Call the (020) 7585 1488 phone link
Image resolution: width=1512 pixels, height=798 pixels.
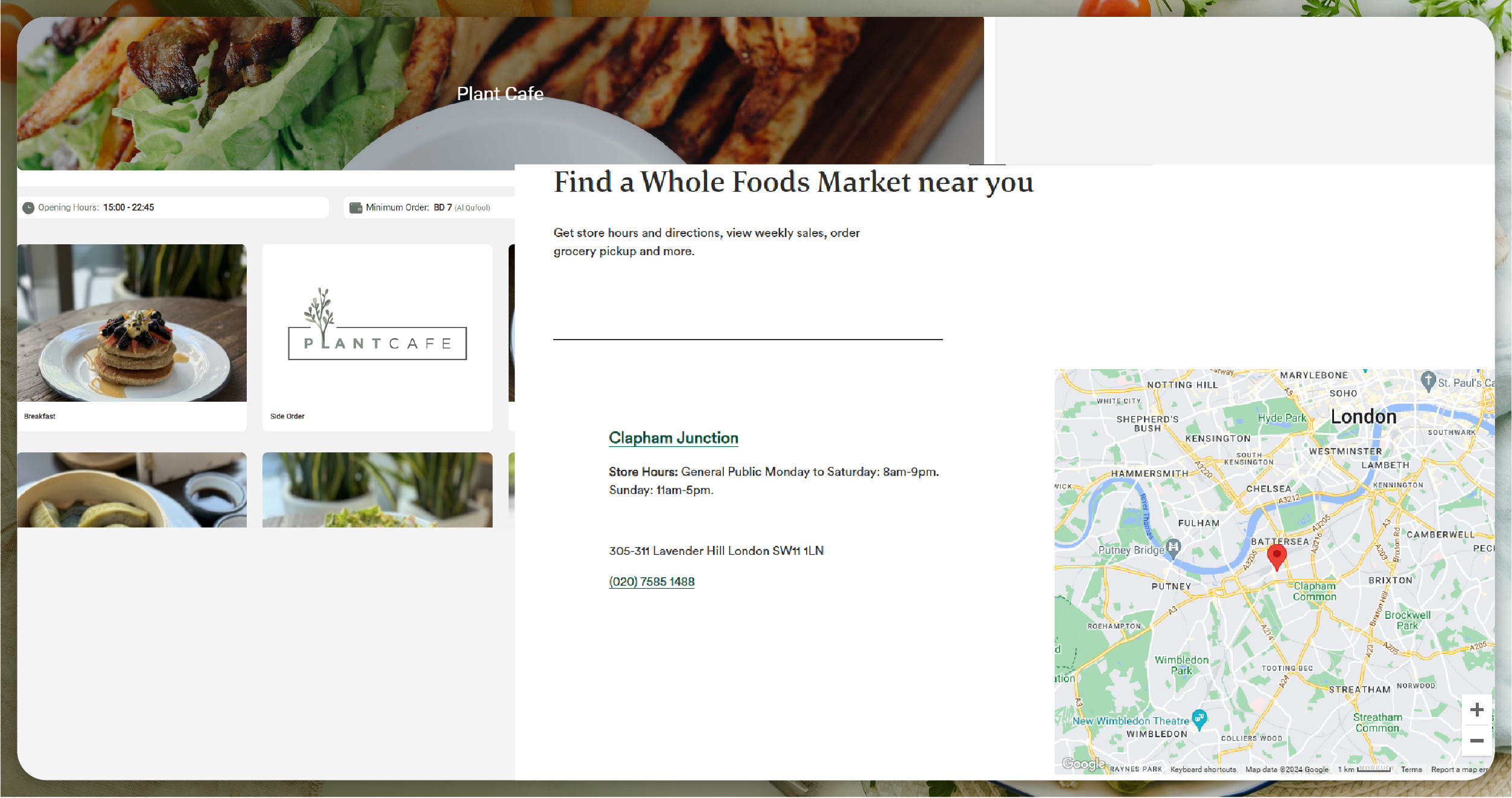652,581
